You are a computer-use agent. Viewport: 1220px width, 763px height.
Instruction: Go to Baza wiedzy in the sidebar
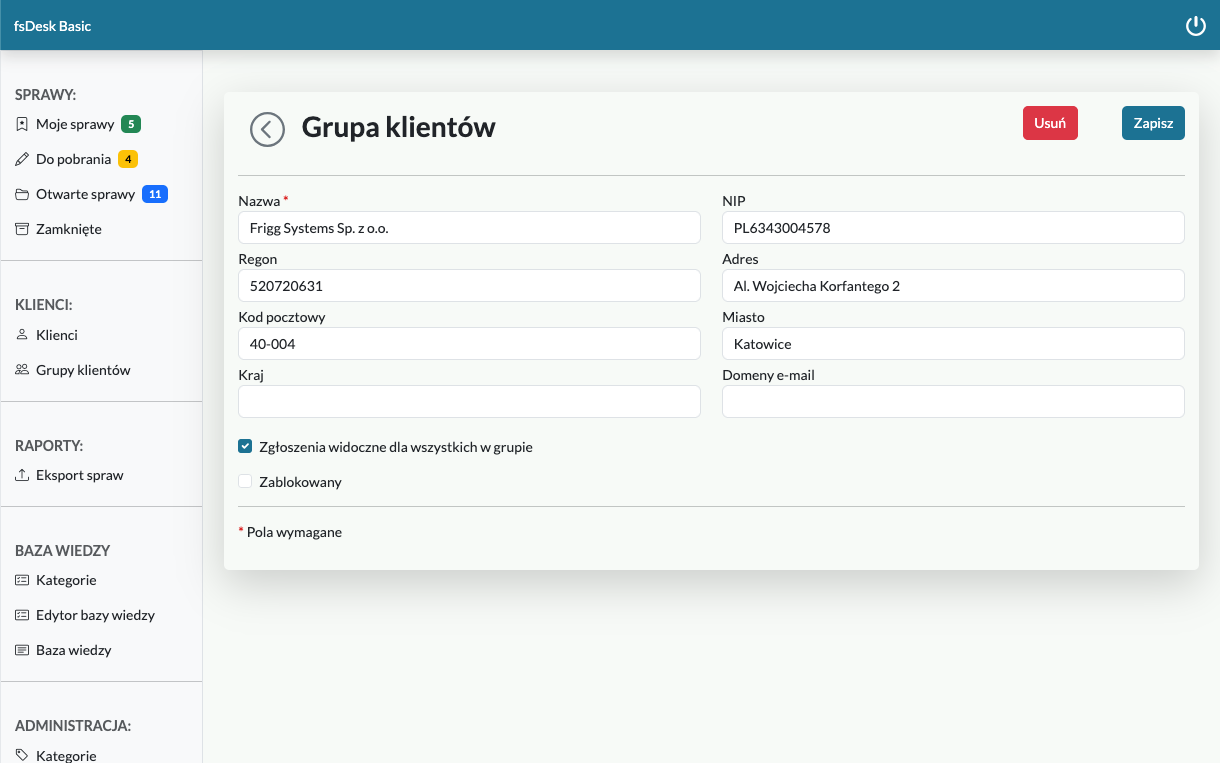73,650
